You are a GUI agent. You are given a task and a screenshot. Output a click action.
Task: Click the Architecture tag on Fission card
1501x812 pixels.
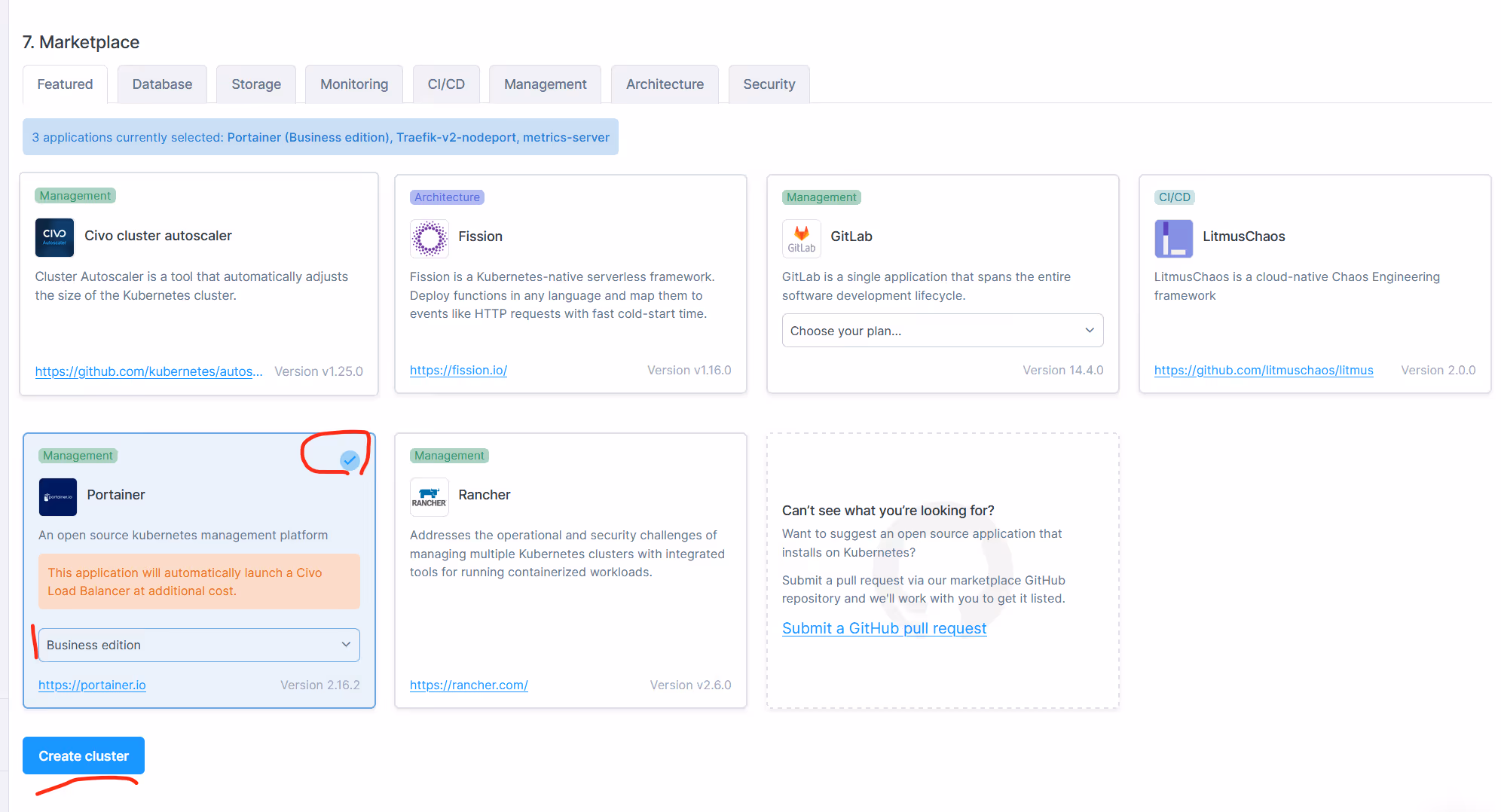(x=447, y=197)
